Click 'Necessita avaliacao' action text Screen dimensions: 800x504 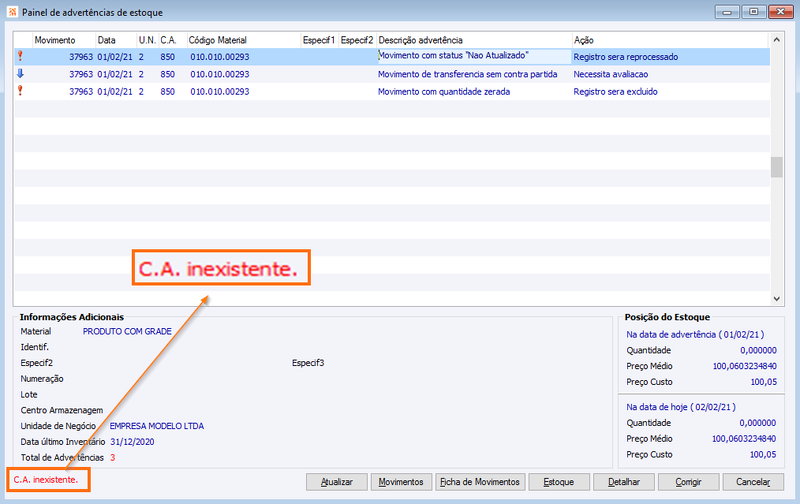[x=611, y=74]
